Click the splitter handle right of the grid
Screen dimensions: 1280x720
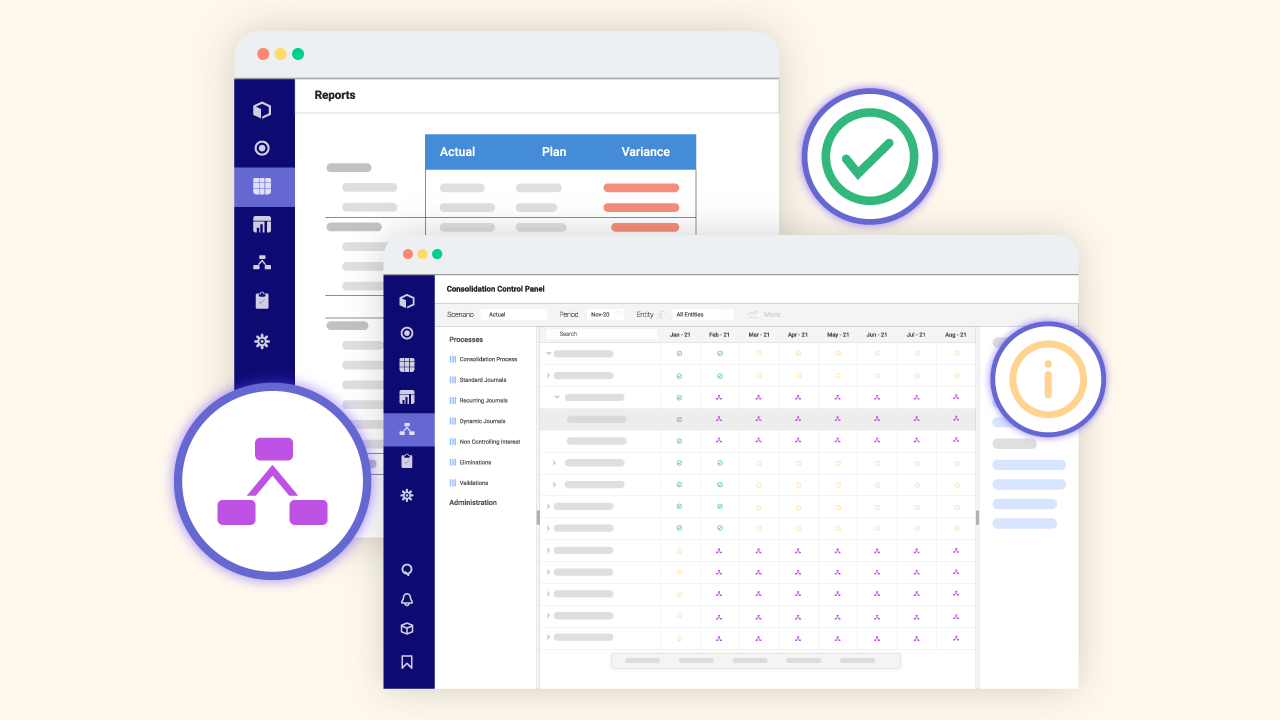click(x=977, y=517)
